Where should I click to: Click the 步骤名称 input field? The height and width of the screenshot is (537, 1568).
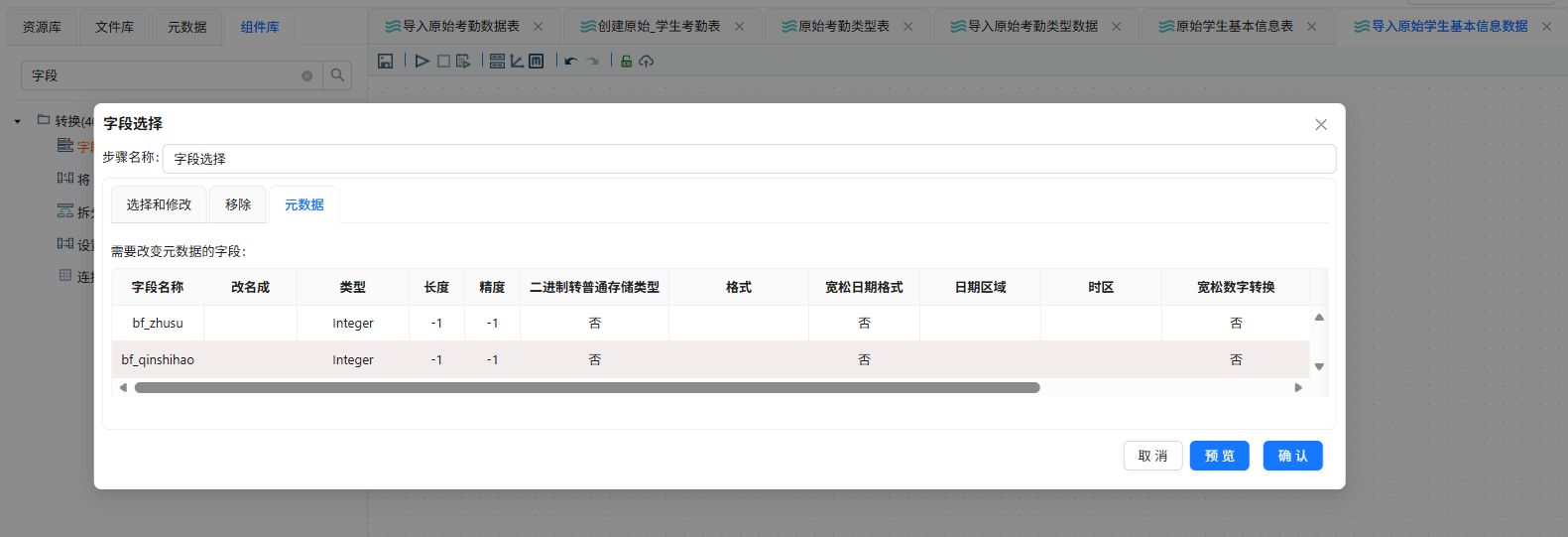749,159
